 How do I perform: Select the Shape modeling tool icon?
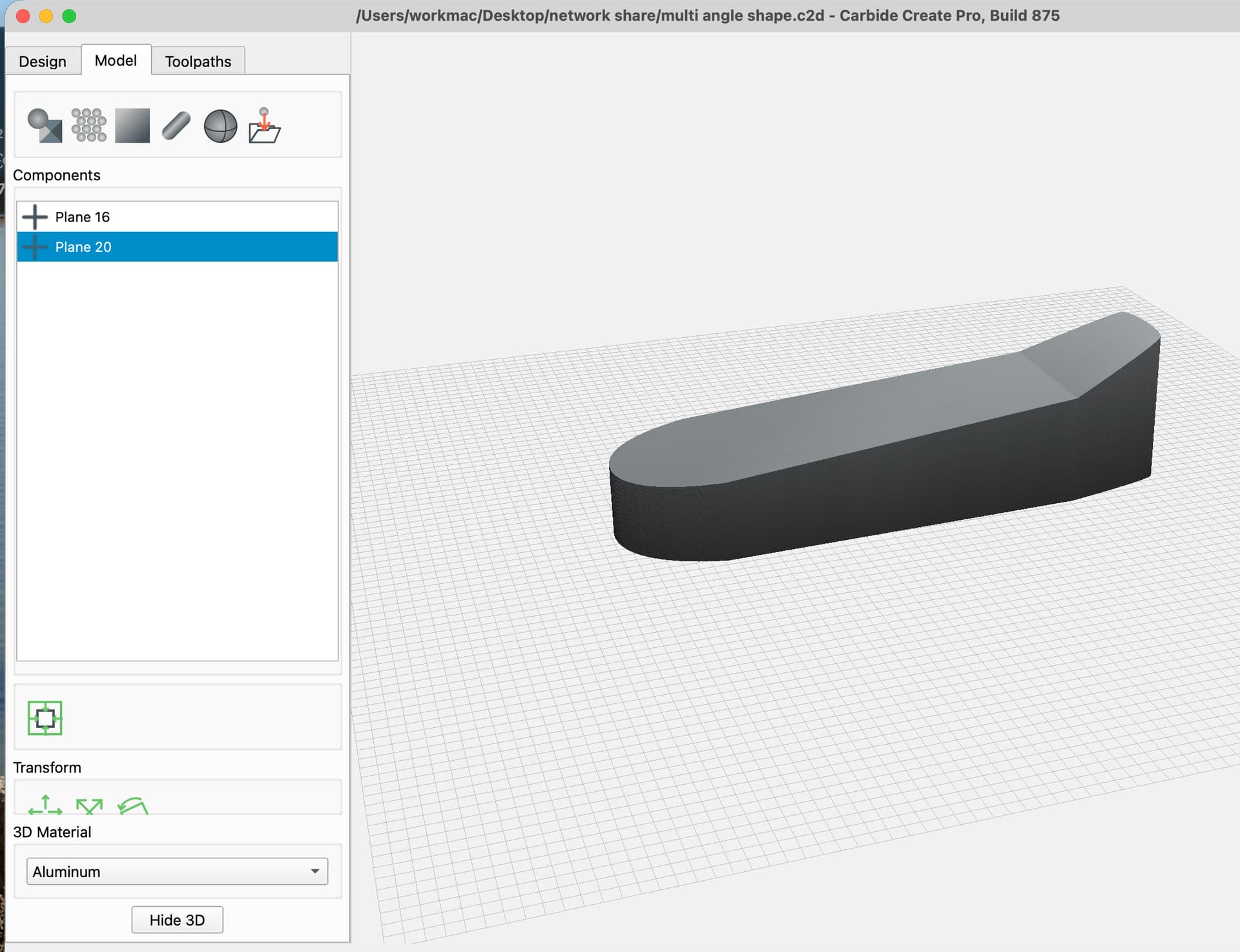click(45, 125)
